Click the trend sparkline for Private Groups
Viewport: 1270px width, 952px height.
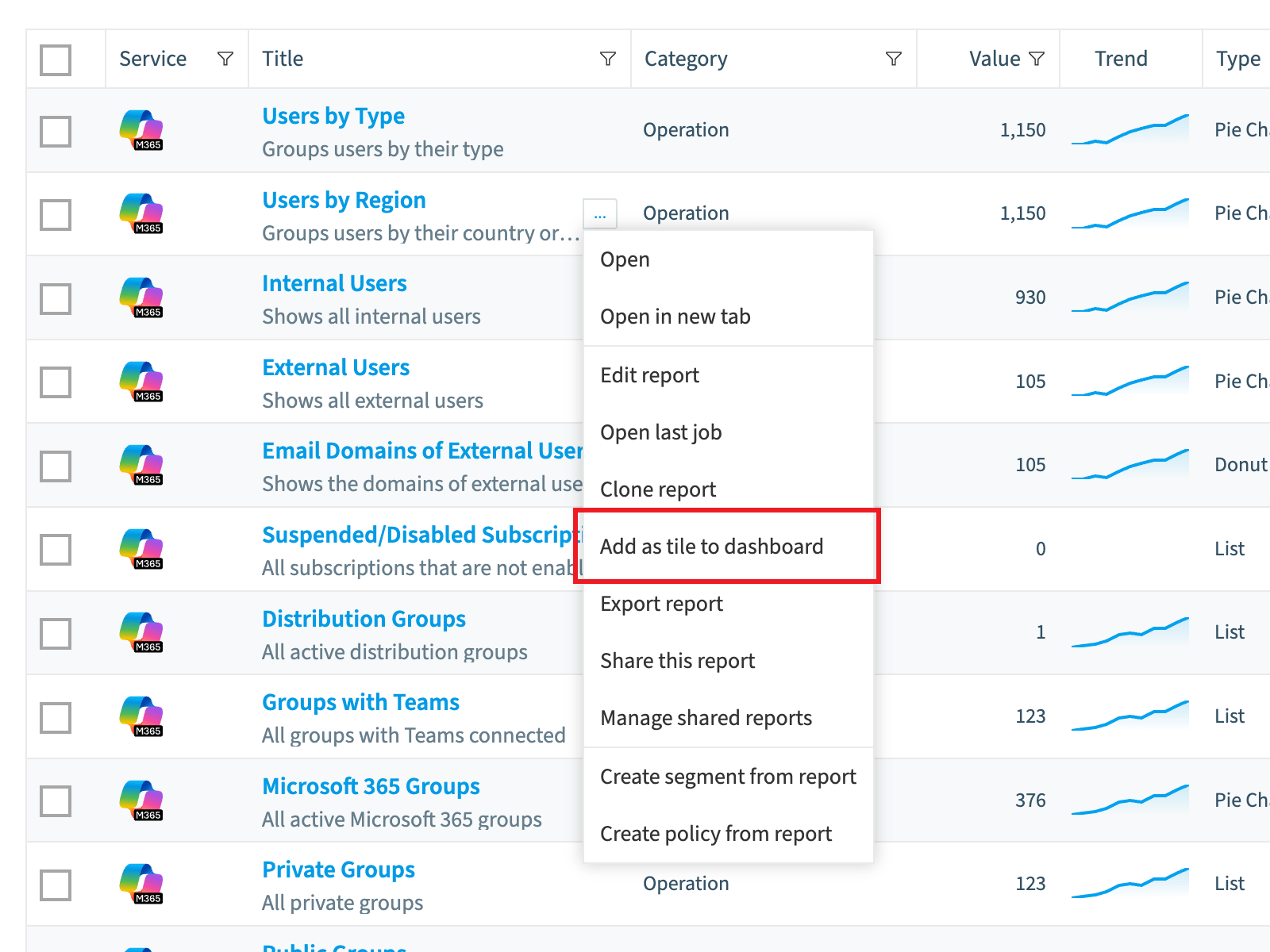click(x=1130, y=884)
